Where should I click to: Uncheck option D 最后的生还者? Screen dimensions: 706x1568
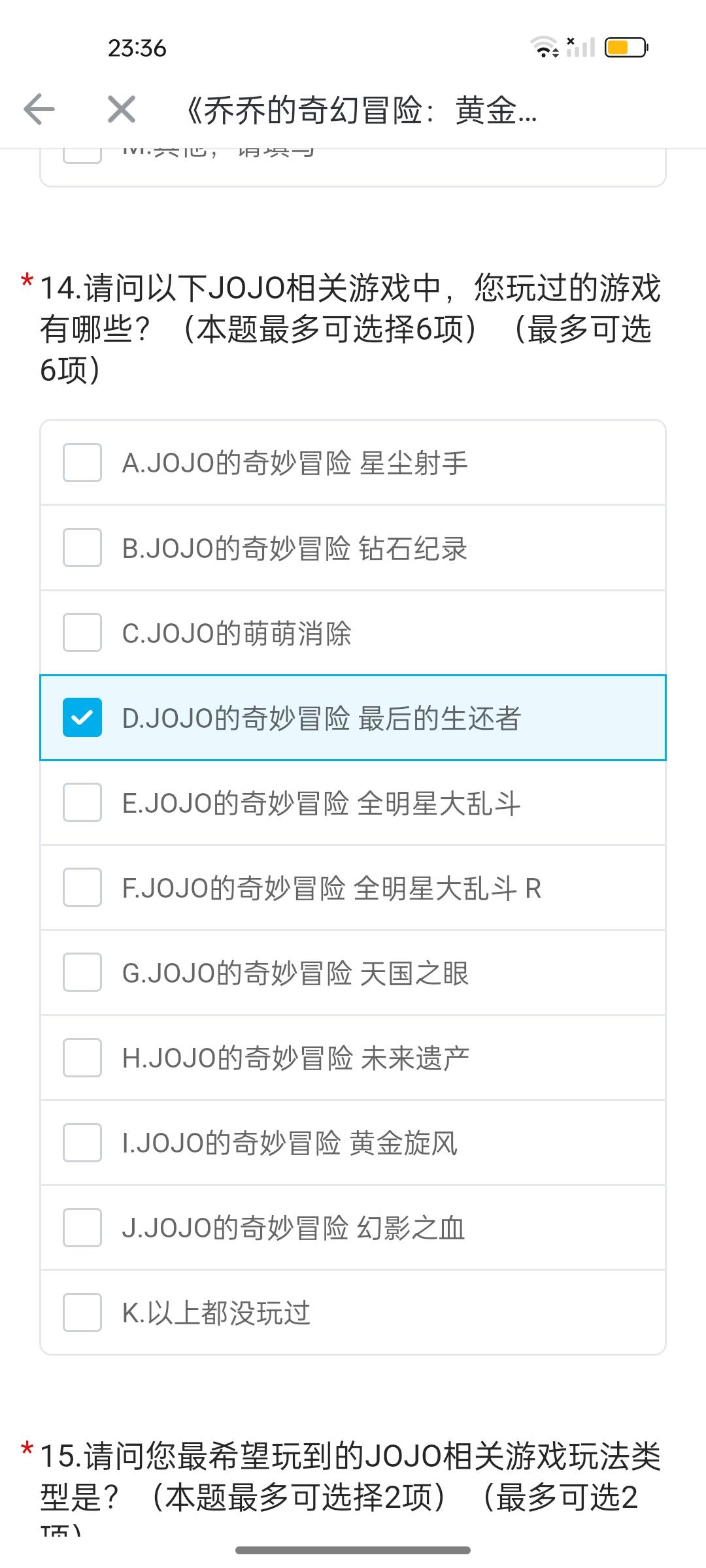tap(82, 717)
